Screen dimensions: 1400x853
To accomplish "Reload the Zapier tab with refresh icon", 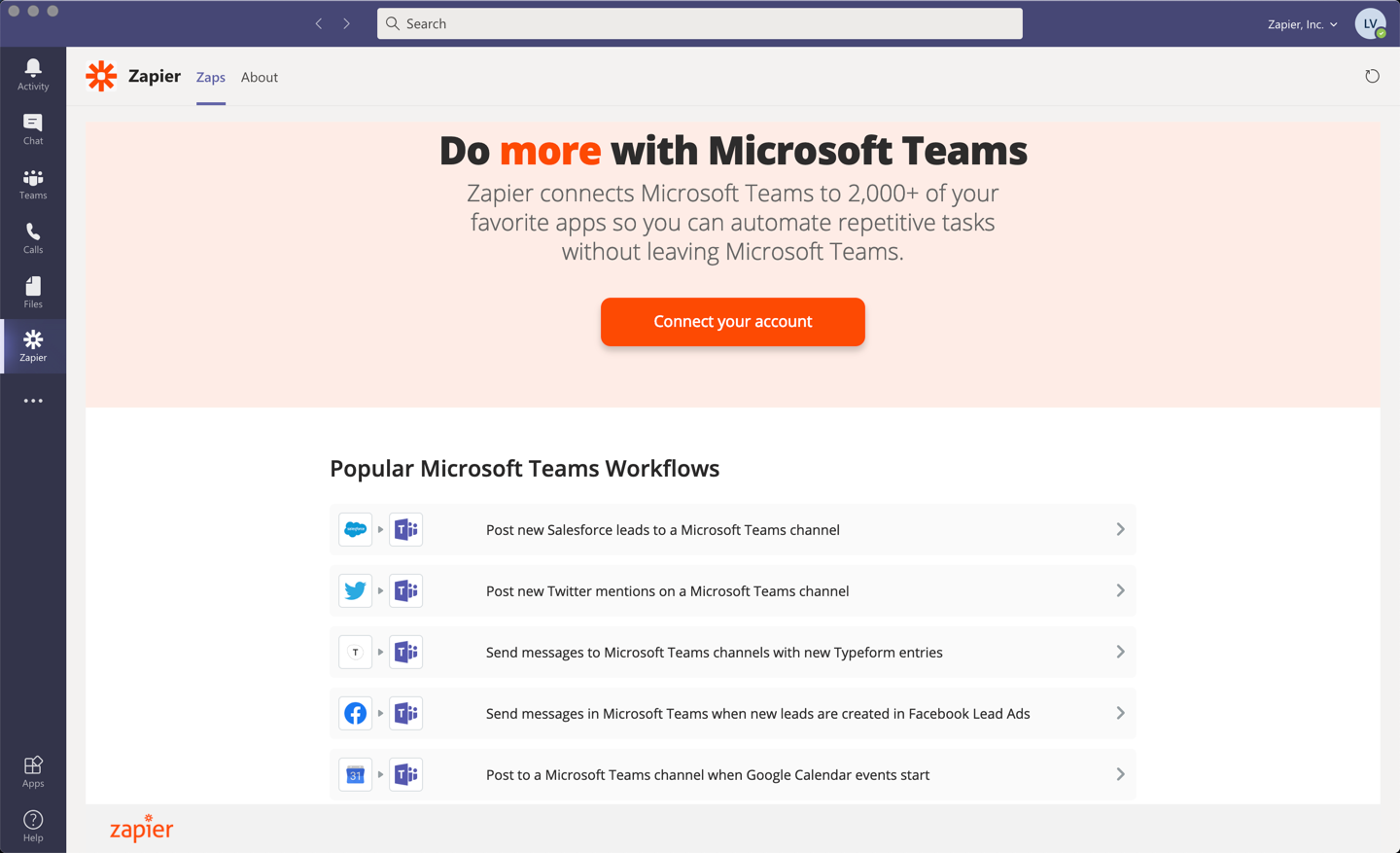I will (x=1372, y=76).
